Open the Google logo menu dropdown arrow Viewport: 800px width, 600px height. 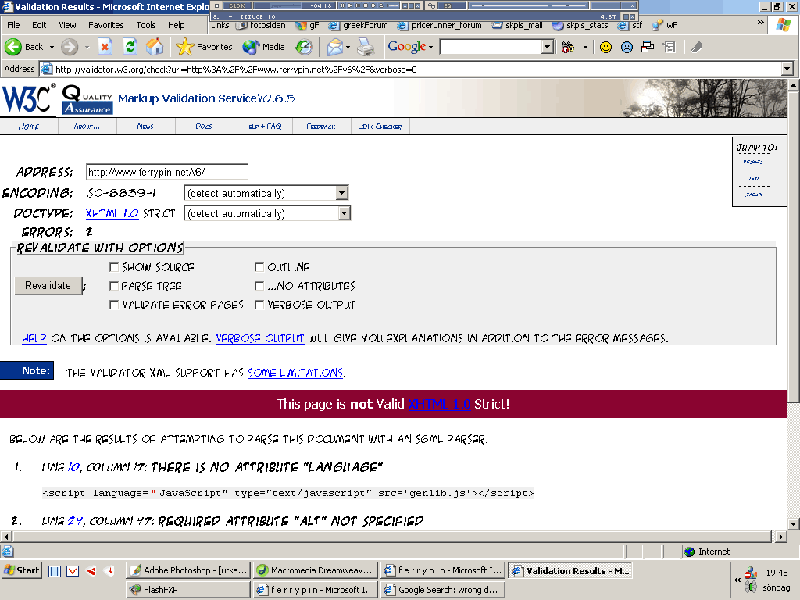pyautogui.click(x=431, y=47)
